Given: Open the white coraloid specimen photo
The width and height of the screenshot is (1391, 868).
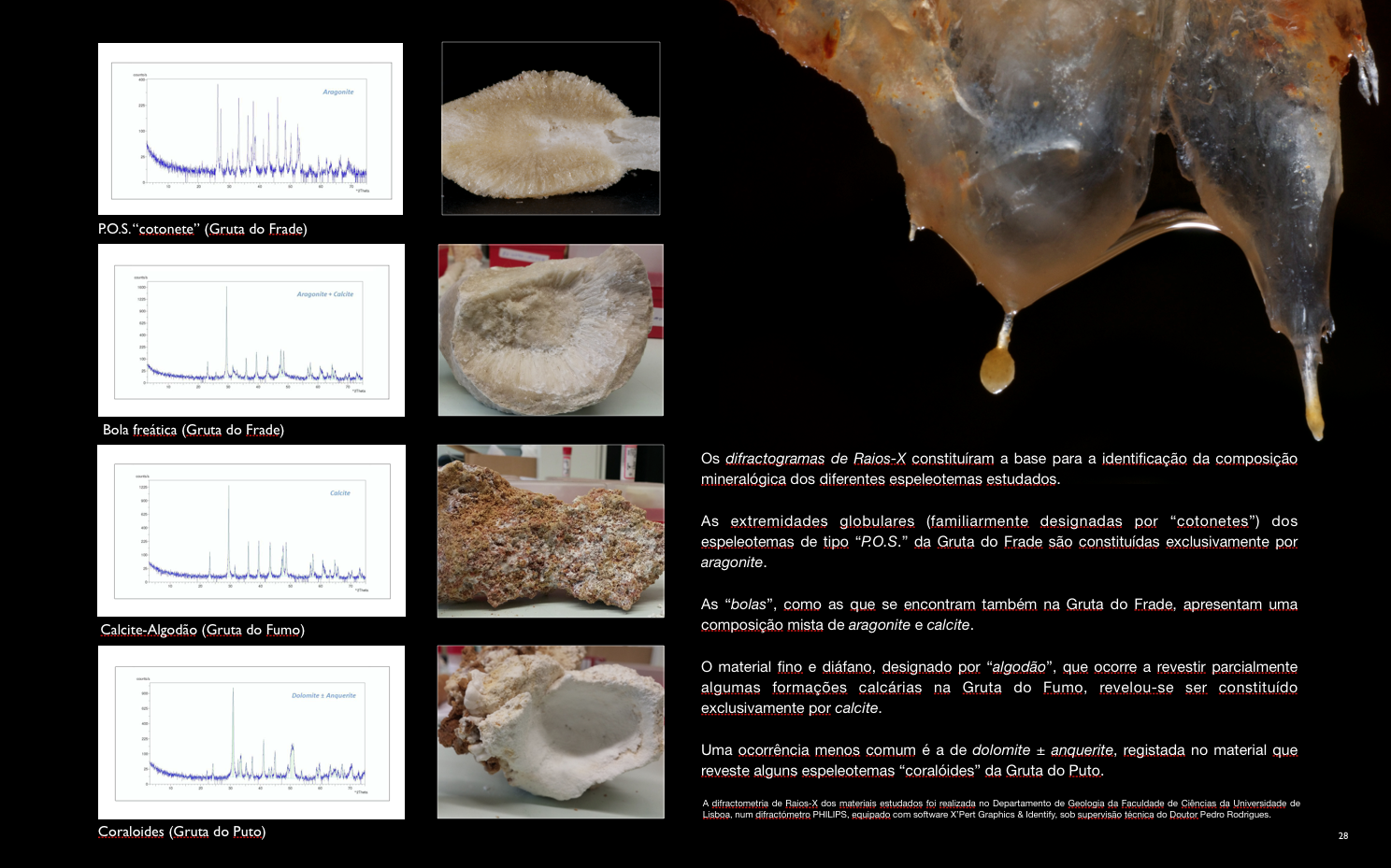Looking at the screenshot, I should [x=550, y=731].
